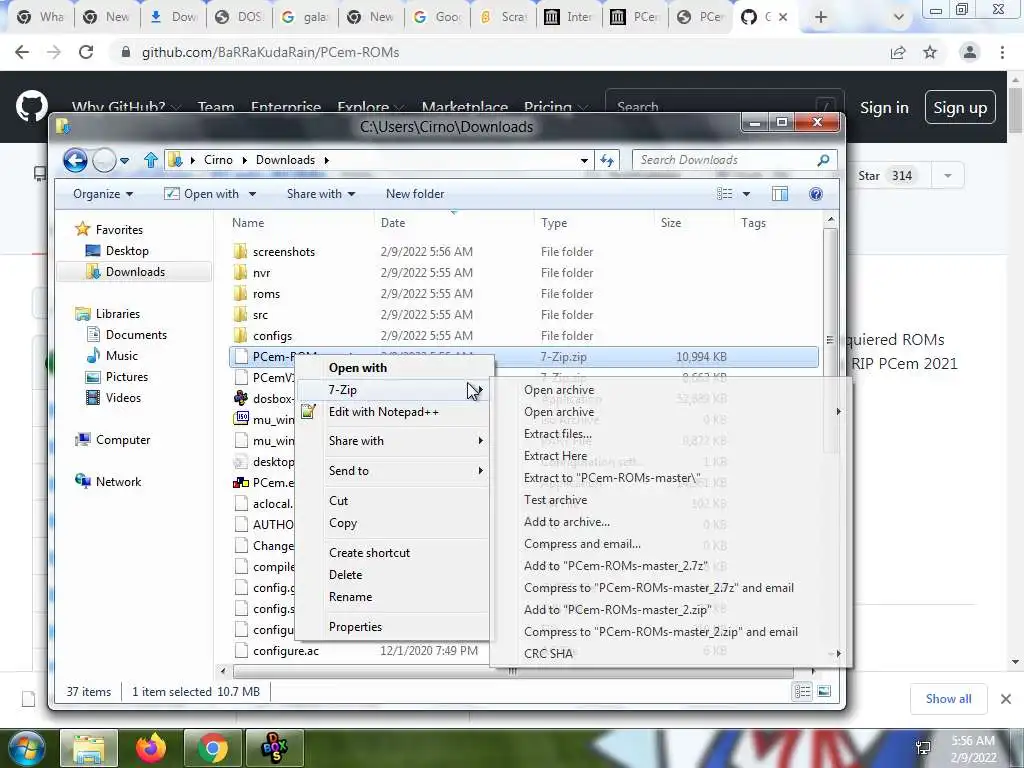Open the Organize dropdown
Image resolution: width=1024 pixels, height=768 pixels.
tap(103, 194)
